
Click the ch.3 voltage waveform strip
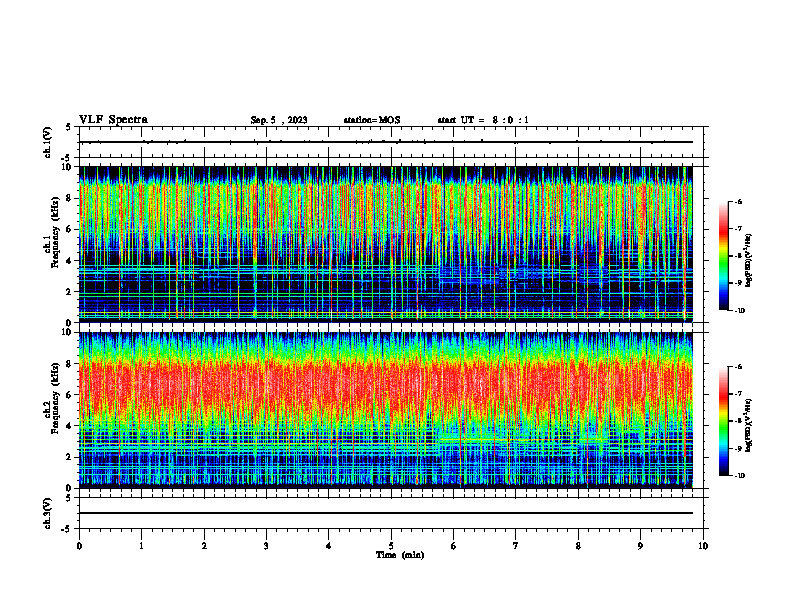tap(391, 513)
